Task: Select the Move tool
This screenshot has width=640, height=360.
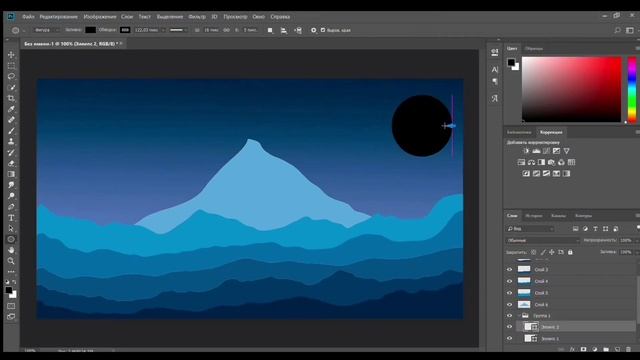Action: [11, 55]
